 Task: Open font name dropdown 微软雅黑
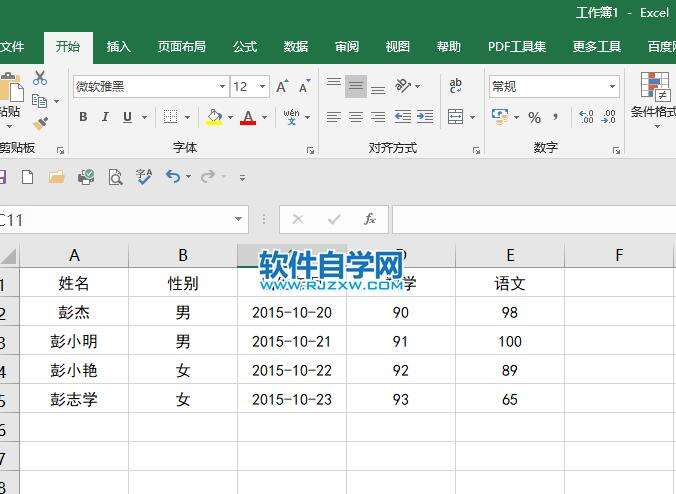point(222,86)
